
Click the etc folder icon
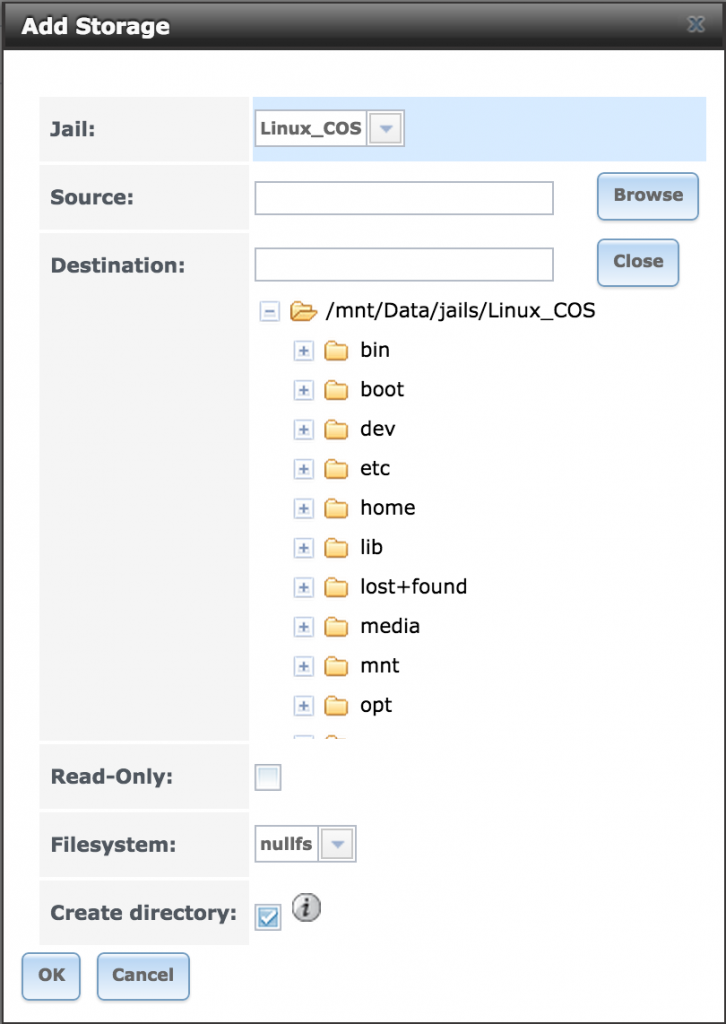tap(336, 469)
